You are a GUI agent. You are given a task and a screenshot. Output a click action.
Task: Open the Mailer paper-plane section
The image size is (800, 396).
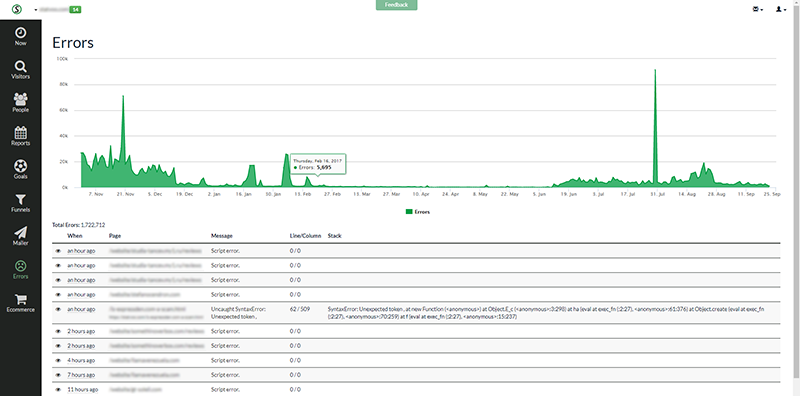(20, 236)
